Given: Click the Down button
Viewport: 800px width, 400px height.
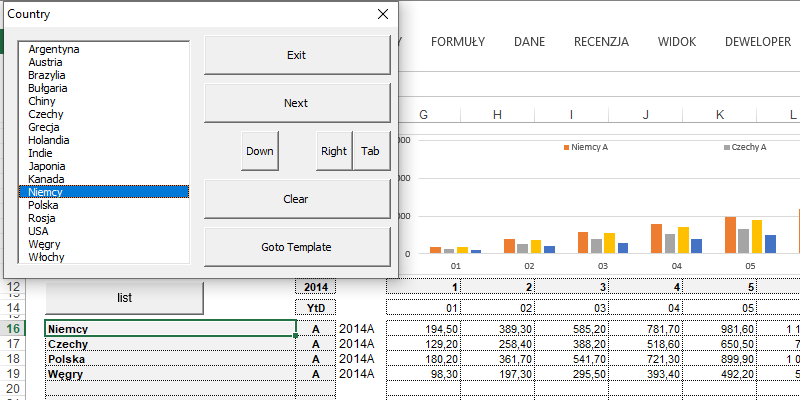Looking at the screenshot, I should pyautogui.click(x=260, y=151).
